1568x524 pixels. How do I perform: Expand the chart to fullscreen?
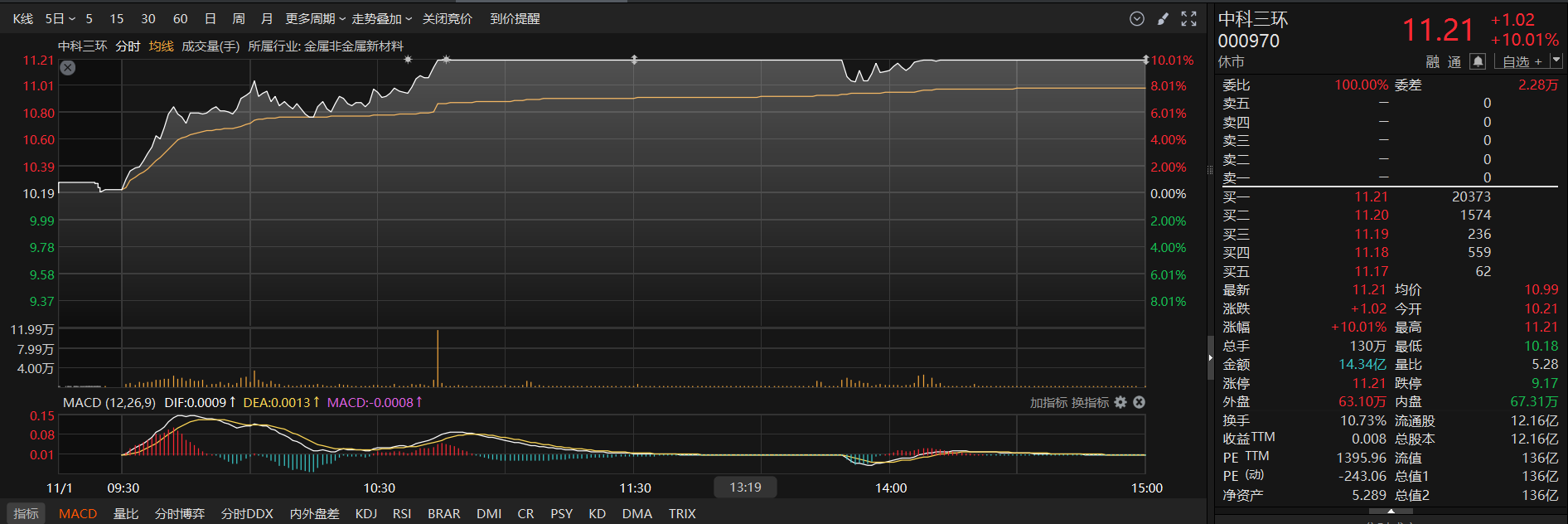[1189, 19]
